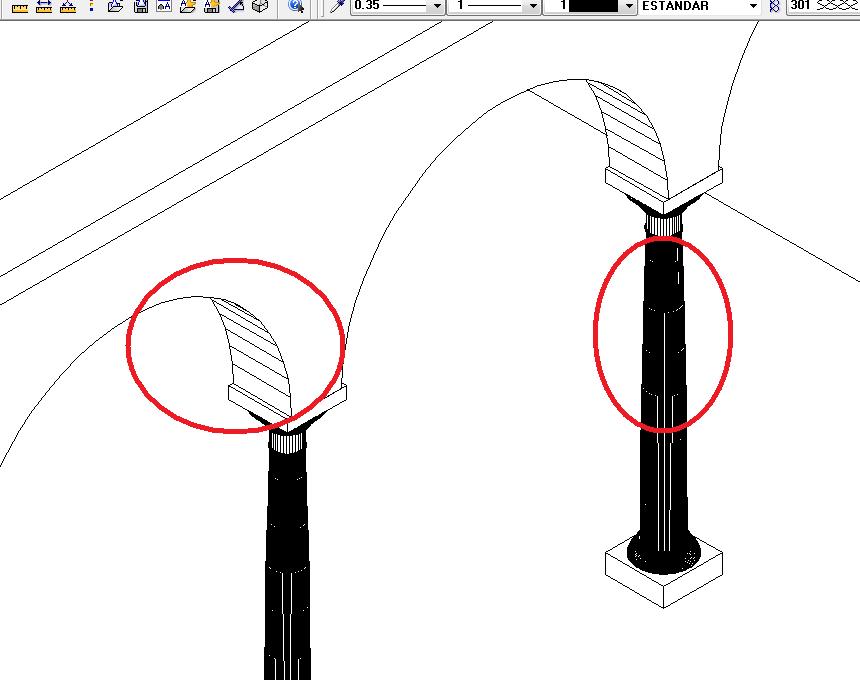Click the save disk with letter A icon
The image size is (860, 680).
212,6
